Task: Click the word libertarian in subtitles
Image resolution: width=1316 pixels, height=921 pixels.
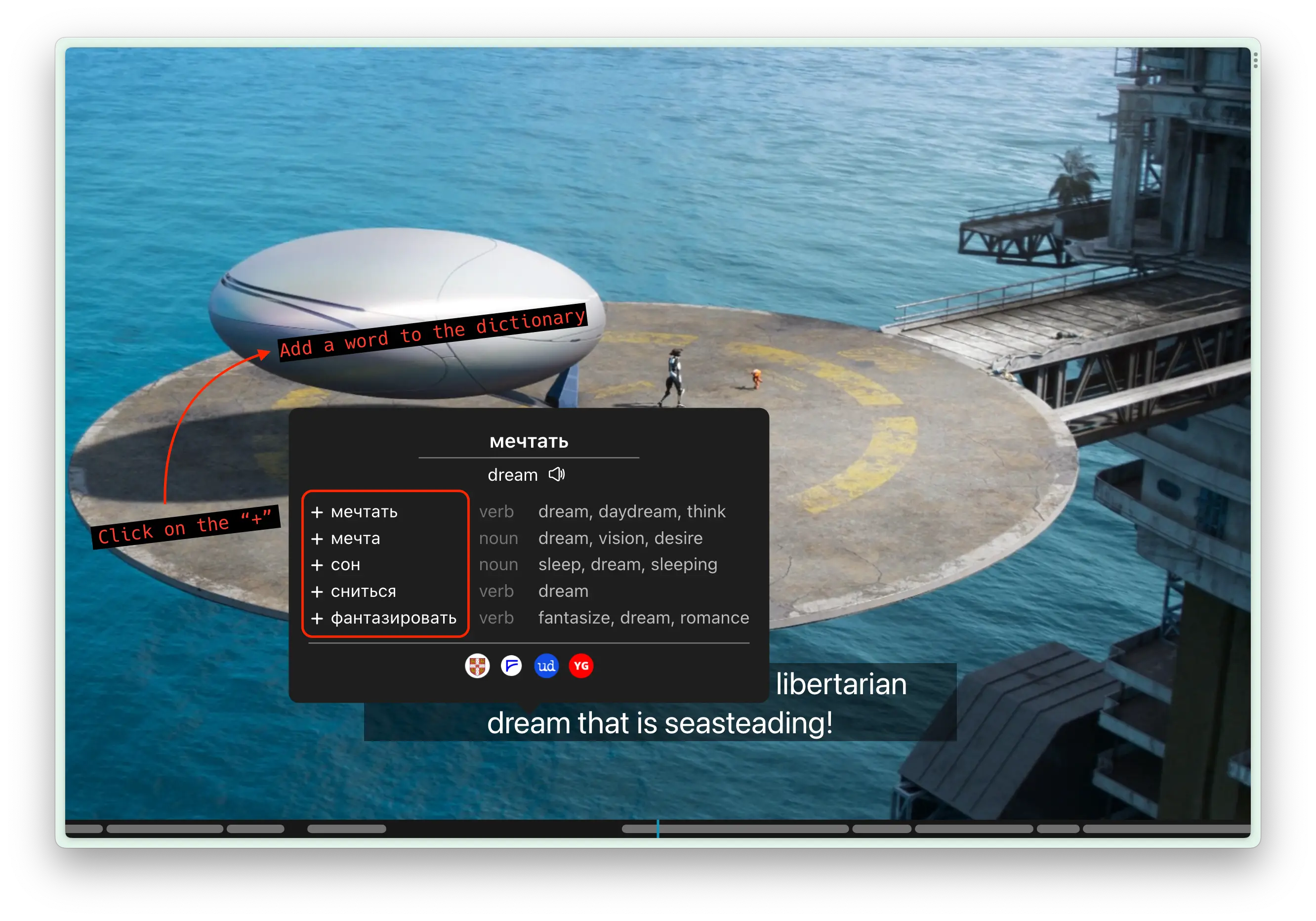Action: click(841, 684)
